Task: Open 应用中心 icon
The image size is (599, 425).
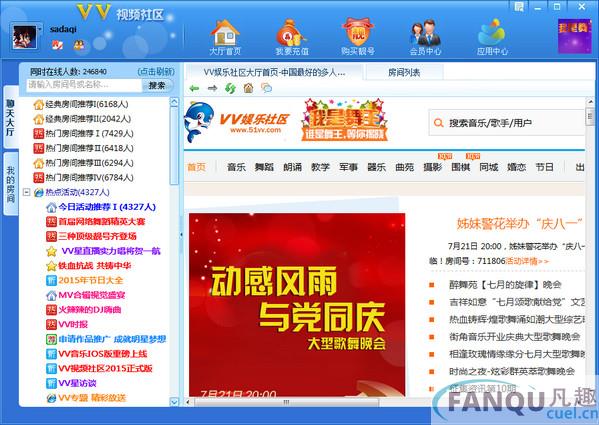Action: tap(492, 33)
